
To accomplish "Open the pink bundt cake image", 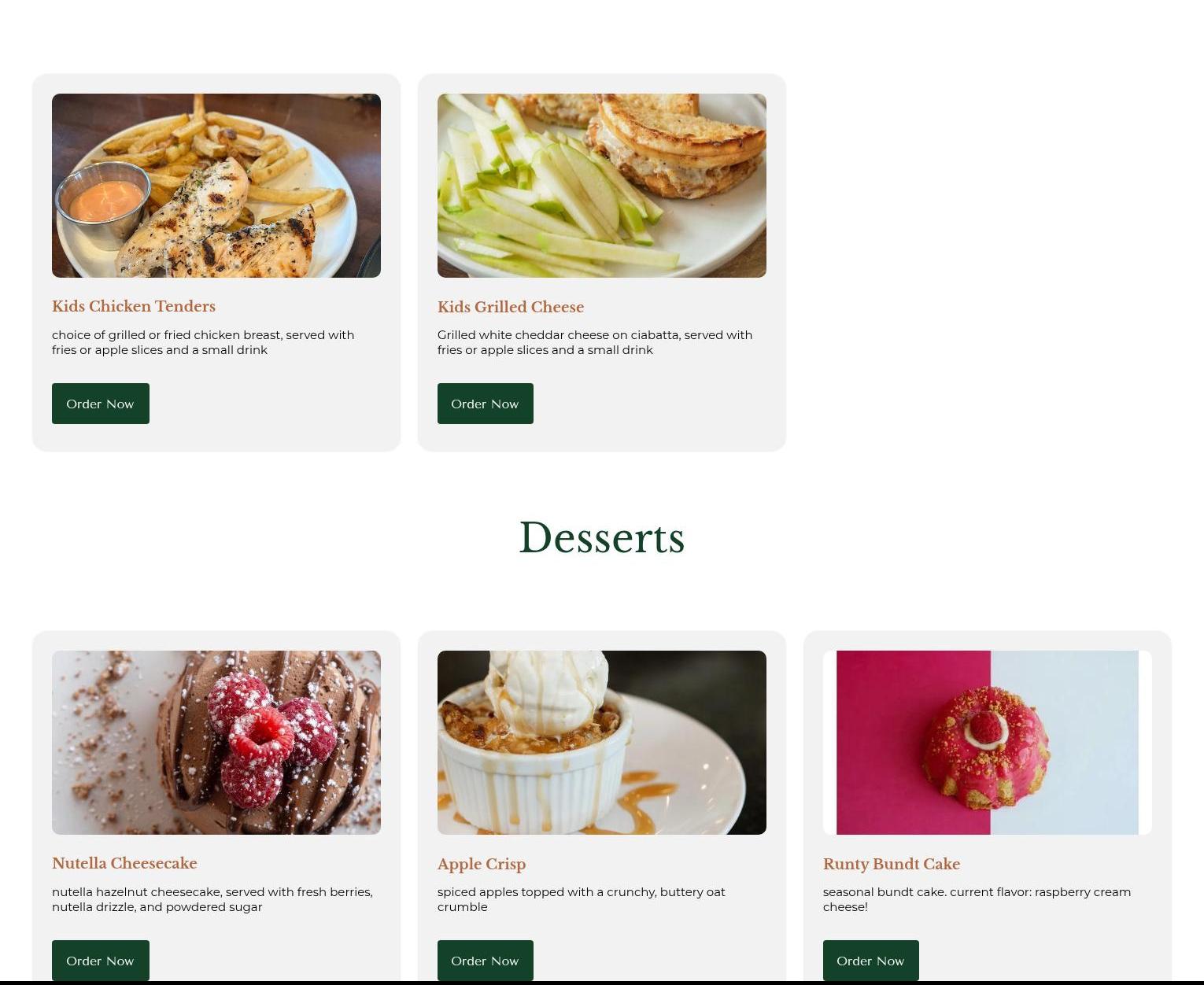I will [x=988, y=743].
